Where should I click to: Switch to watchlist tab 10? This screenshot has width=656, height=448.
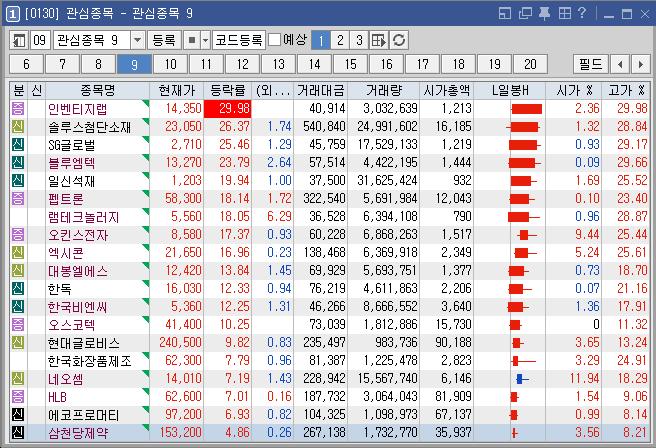coord(170,64)
